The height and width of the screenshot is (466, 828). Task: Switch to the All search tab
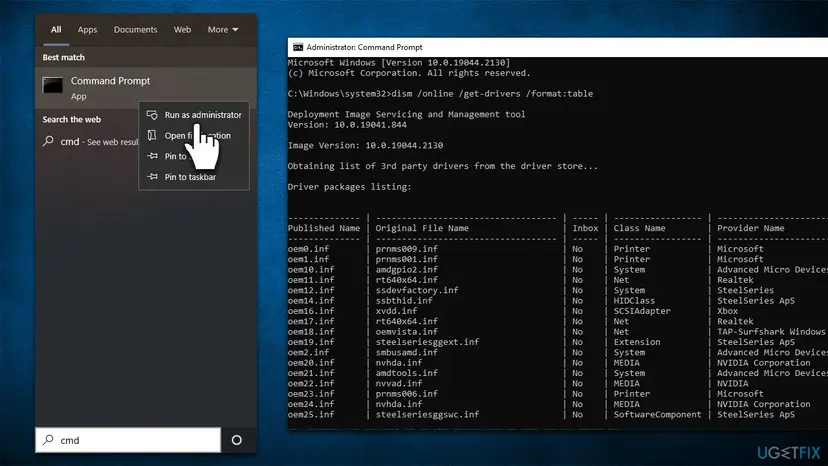[x=56, y=30]
